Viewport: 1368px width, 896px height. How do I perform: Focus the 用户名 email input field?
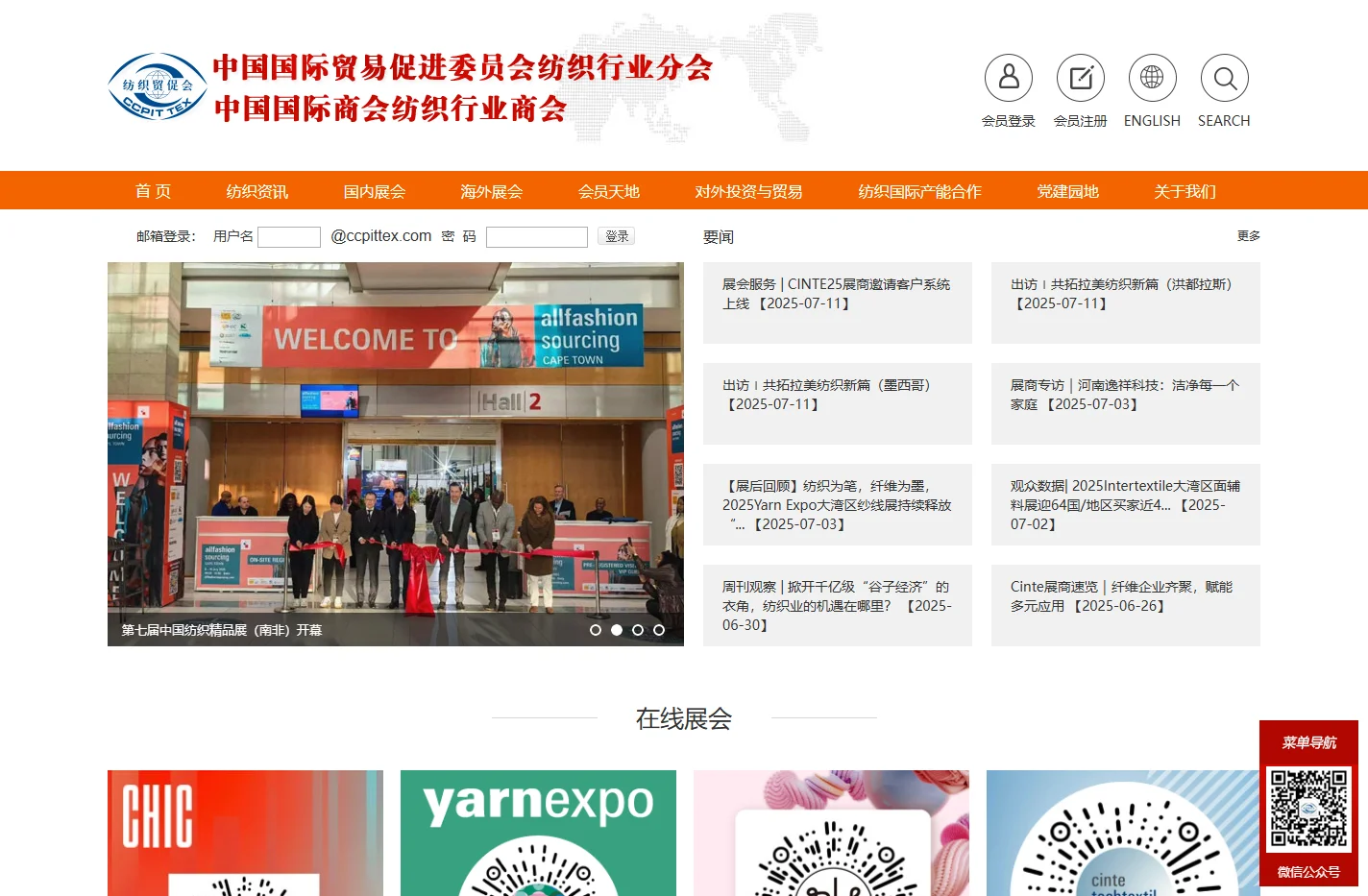[289, 237]
